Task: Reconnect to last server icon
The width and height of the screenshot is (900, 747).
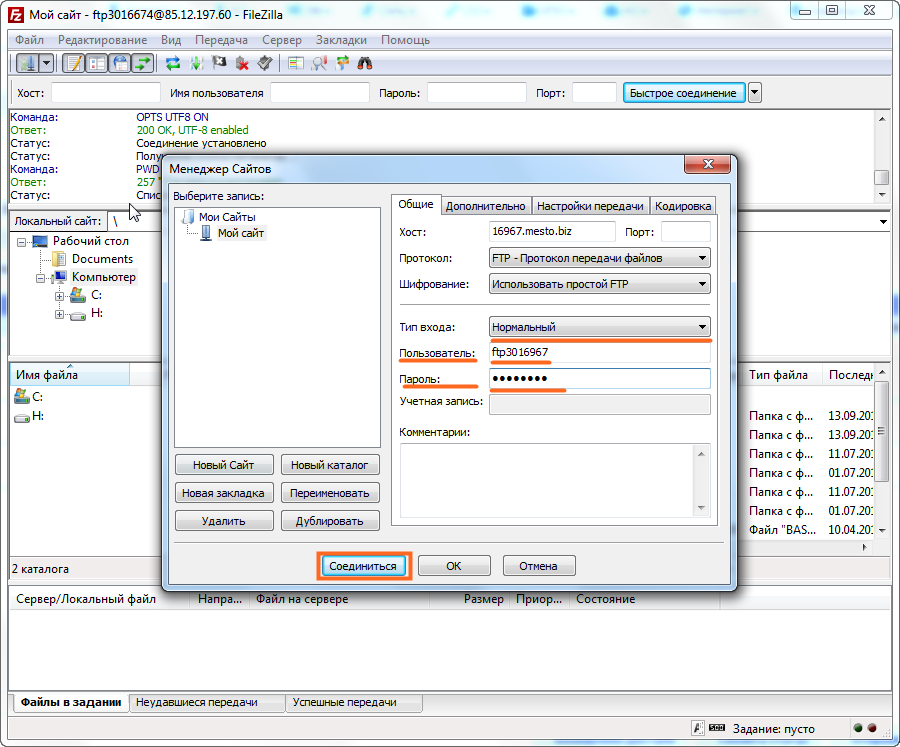Action: pos(265,63)
